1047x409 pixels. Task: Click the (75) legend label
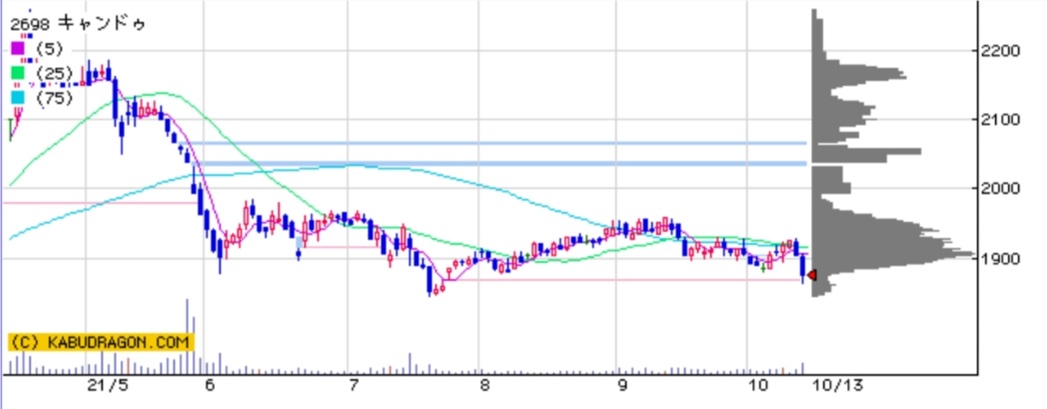pos(53,98)
